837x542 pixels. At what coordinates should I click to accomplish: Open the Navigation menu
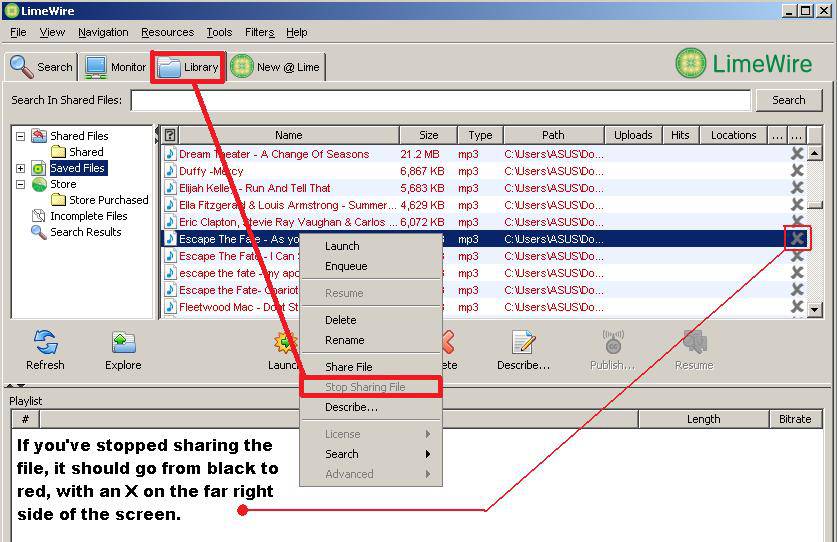[103, 33]
